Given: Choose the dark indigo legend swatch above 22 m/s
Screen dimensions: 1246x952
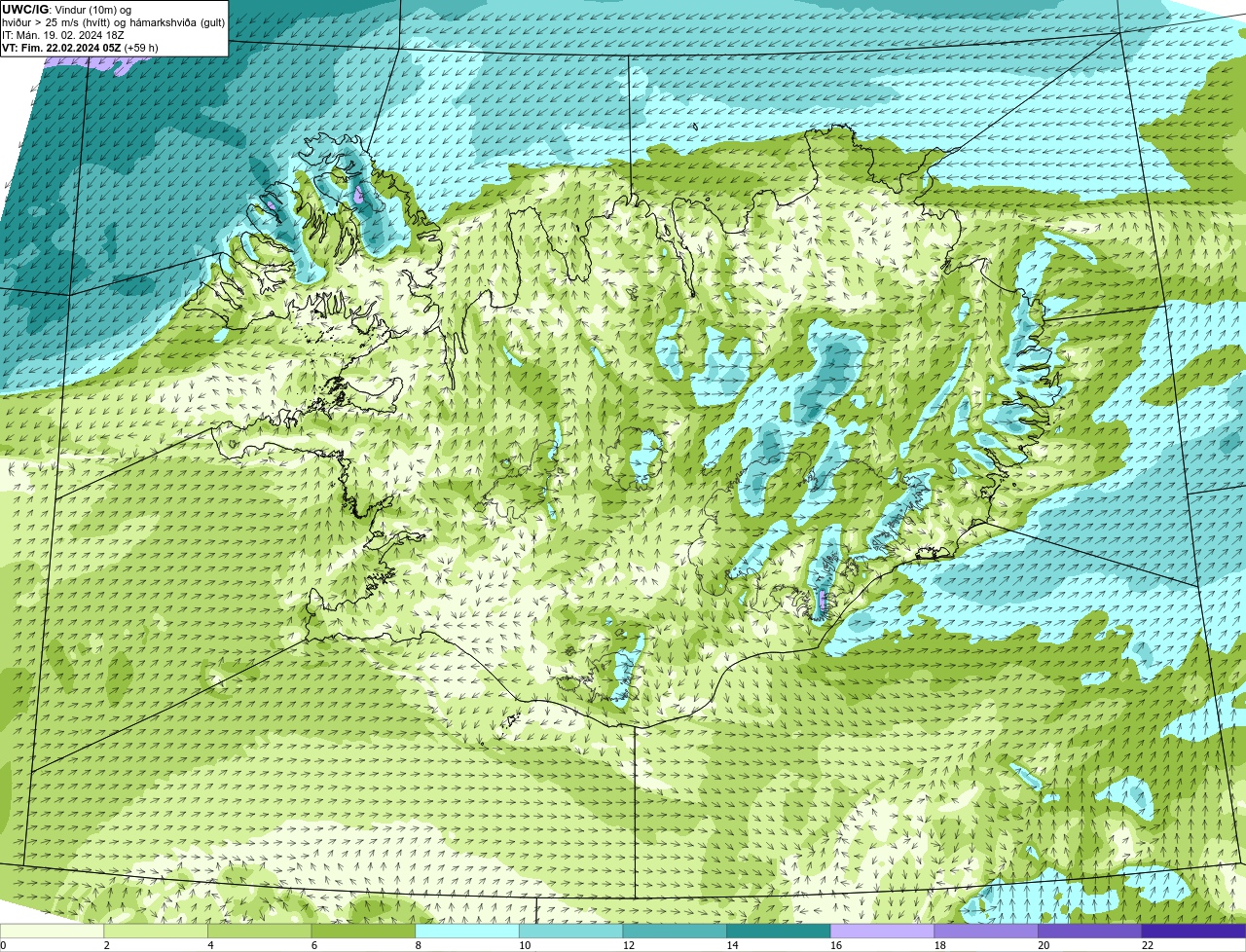Looking at the screenshot, I should (x=1194, y=931).
